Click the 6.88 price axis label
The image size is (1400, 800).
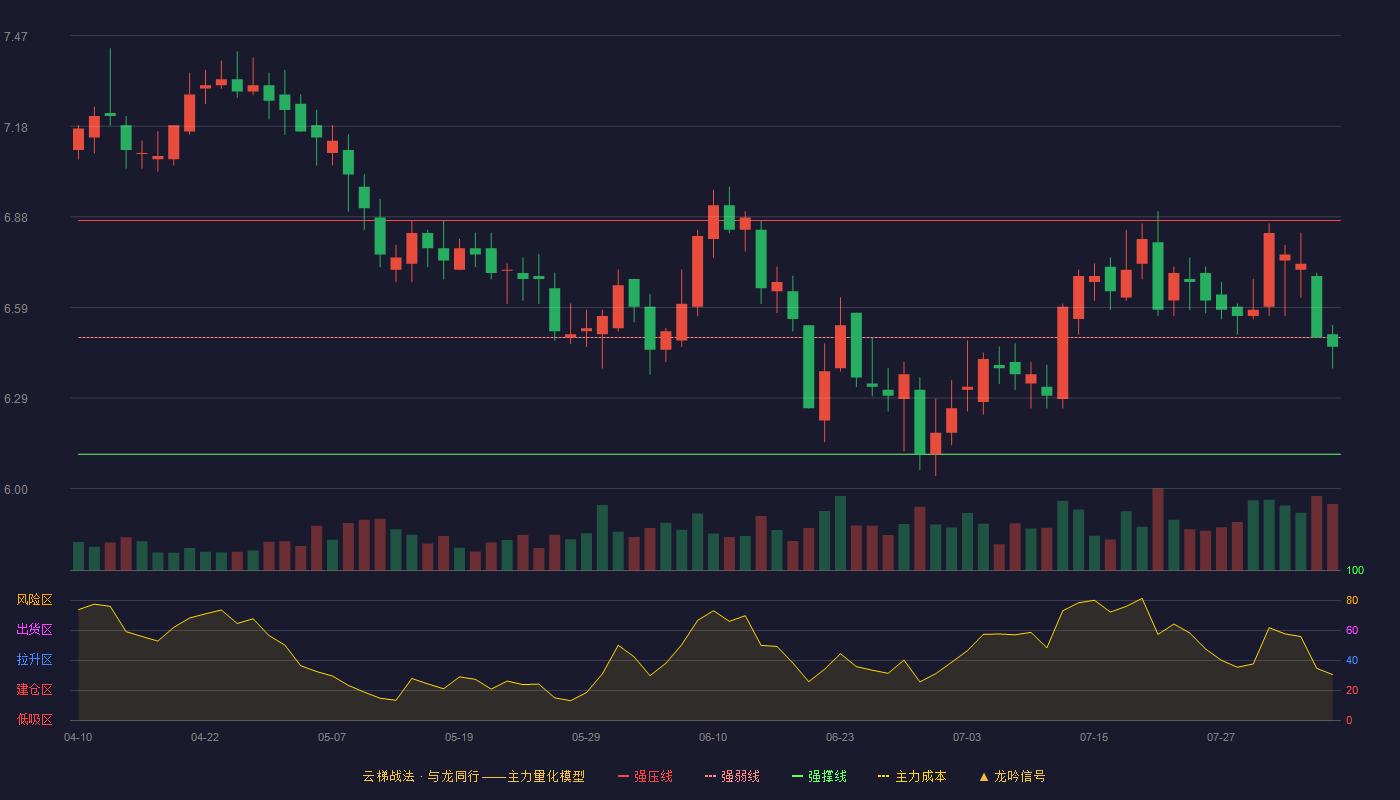[x=16, y=218]
